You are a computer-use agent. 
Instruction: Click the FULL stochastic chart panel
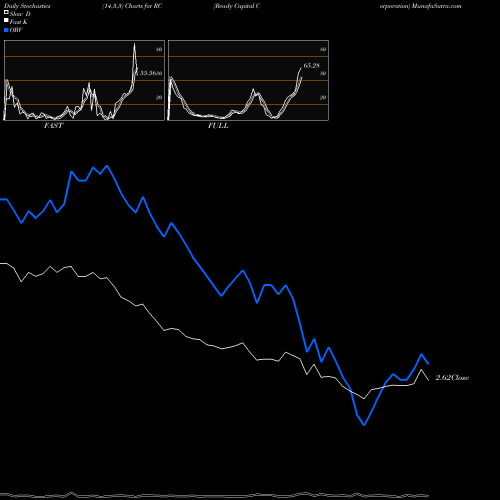248,80
